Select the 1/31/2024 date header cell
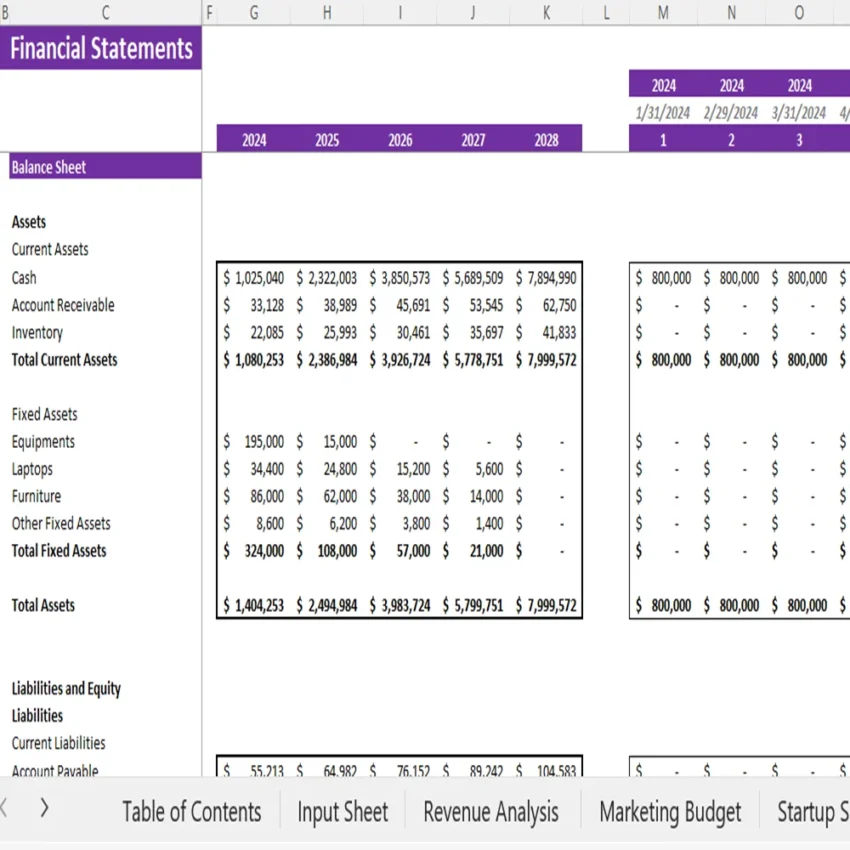 [x=662, y=111]
